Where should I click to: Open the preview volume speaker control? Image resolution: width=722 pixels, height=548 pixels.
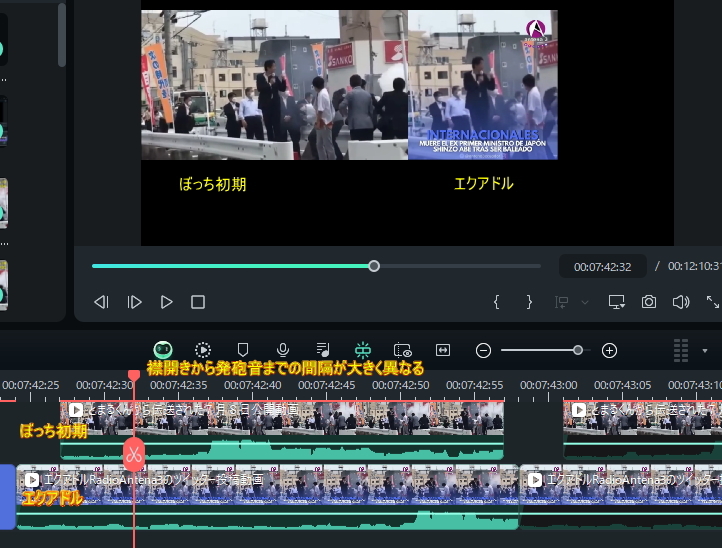pyautogui.click(x=681, y=302)
